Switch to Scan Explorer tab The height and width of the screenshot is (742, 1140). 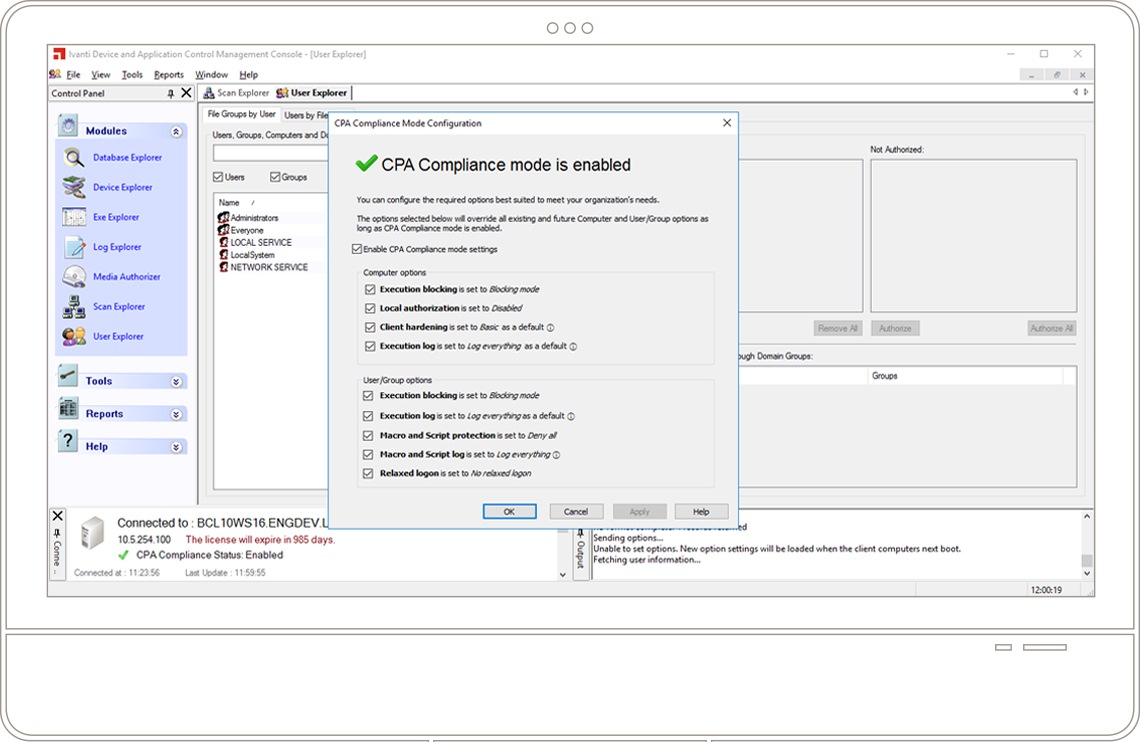click(x=236, y=93)
